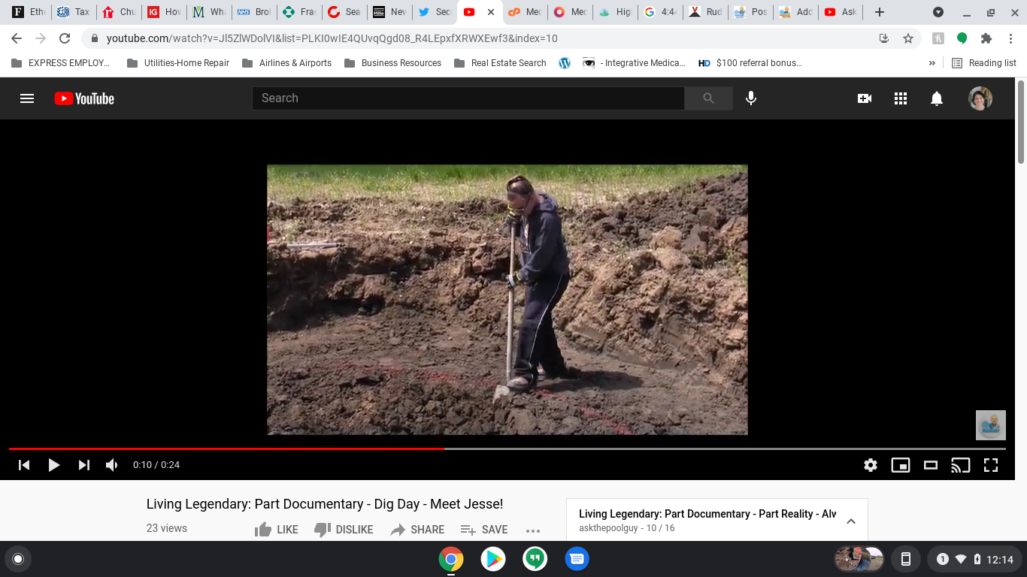Open video settings gear
This screenshot has width=1027, height=577.
click(870, 465)
